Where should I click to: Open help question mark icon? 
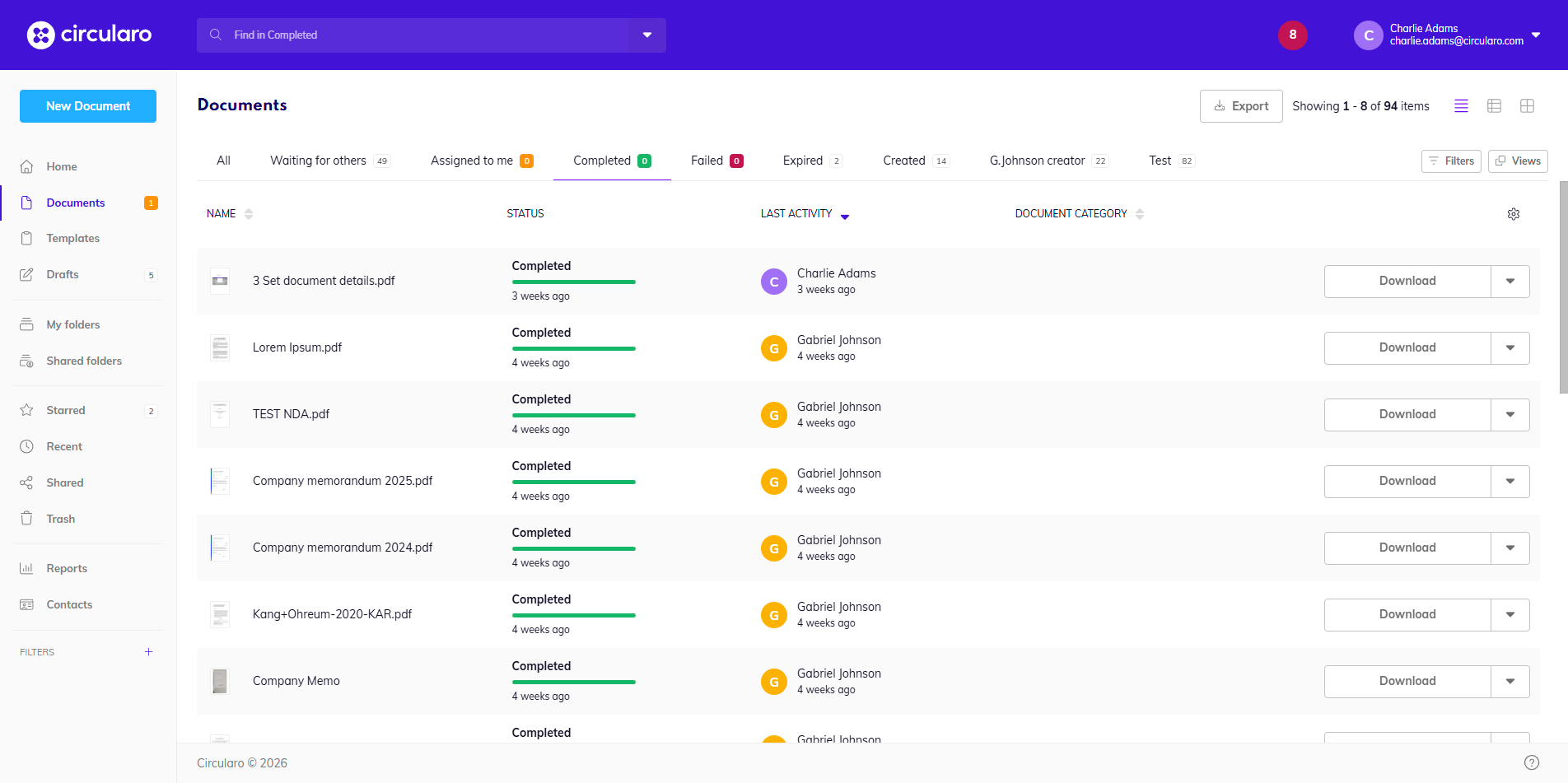pos(1531,762)
